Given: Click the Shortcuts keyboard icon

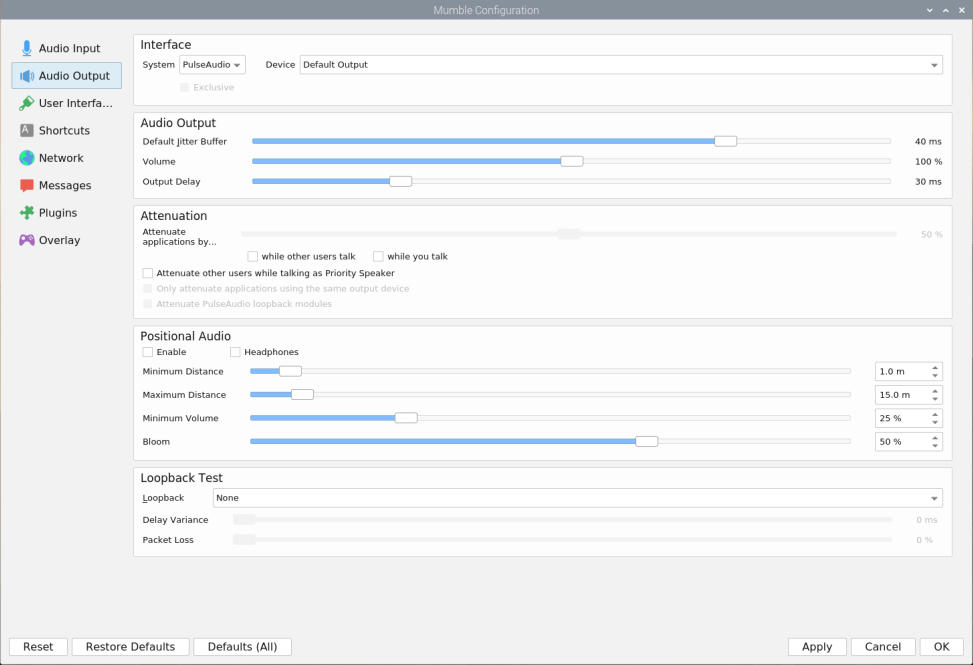Looking at the screenshot, I should tap(27, 131).
